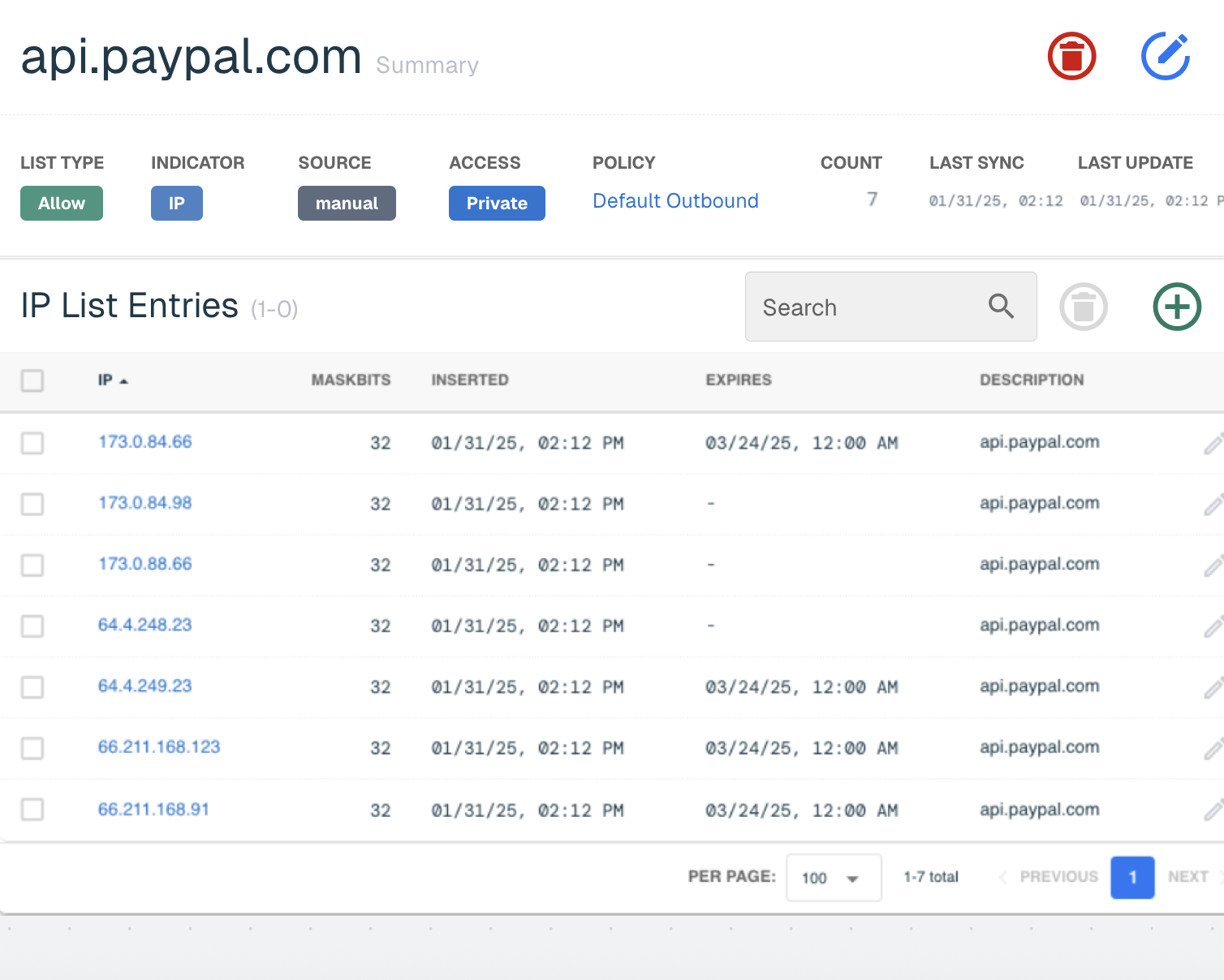This screenshot has width=1224, height=980.
Task: Edit the 66.211.168.91 entry pencil
Action: 1213,810
